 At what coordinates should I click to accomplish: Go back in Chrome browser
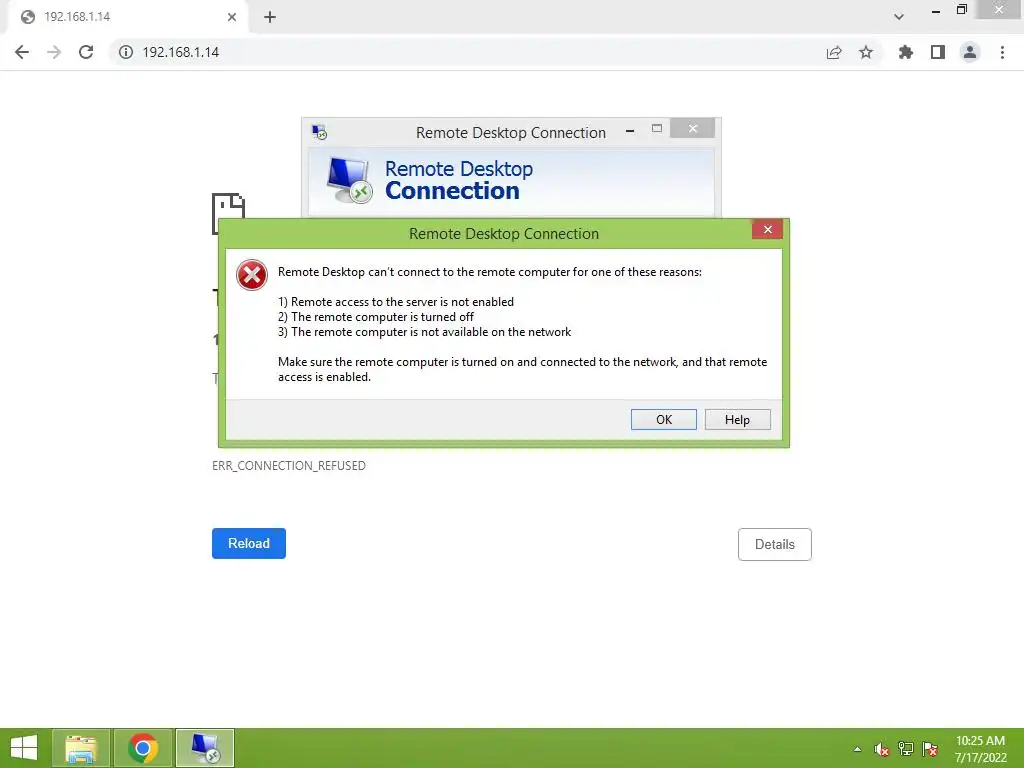click(x=22, y=52)
